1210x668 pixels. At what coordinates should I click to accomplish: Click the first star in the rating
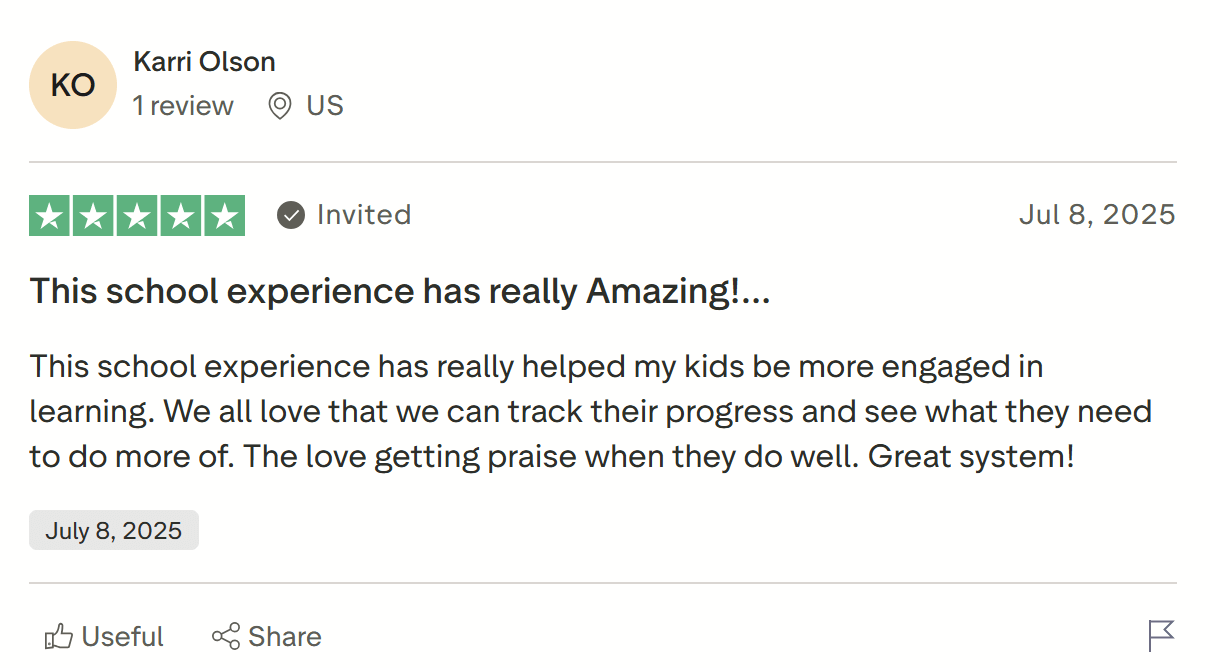click(x=48, y=214)
